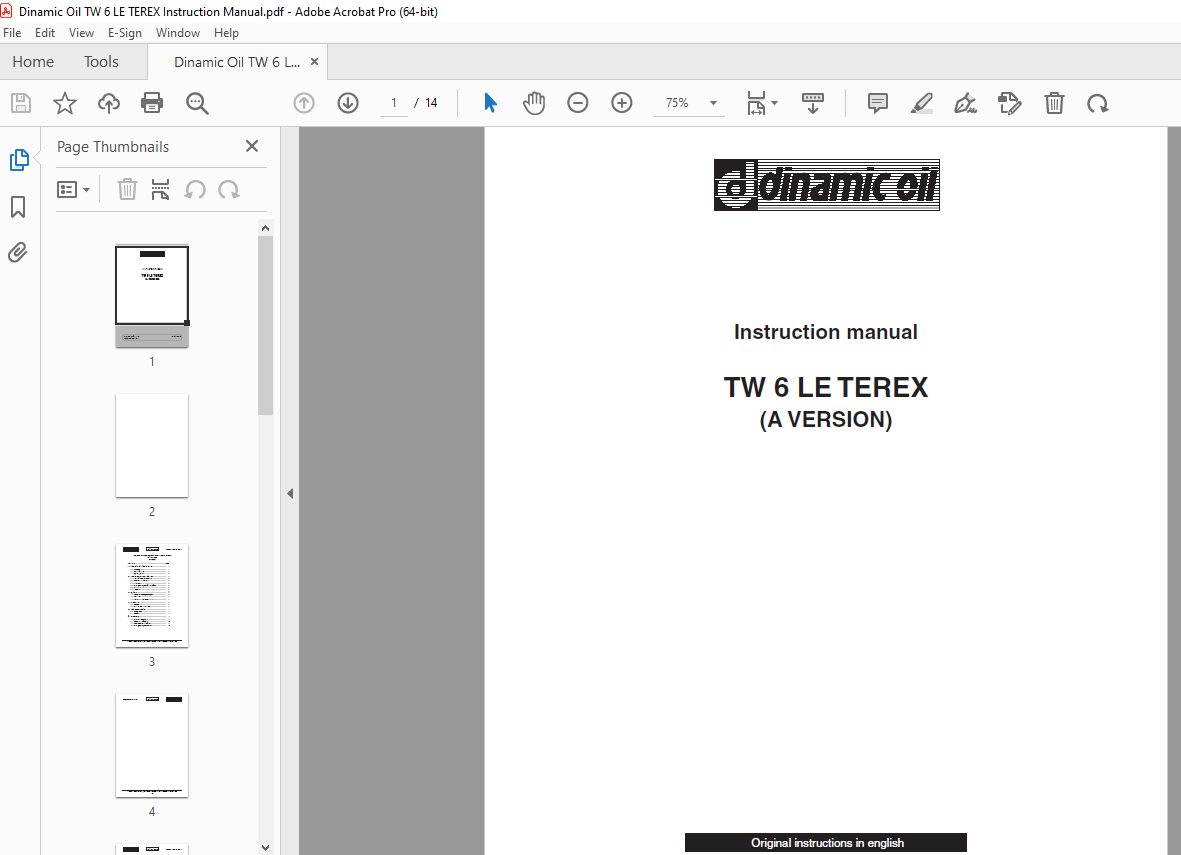The height and width of the screenshot is (855, 1181).
Task: Open the Edit menu
Action: point(44,33)
